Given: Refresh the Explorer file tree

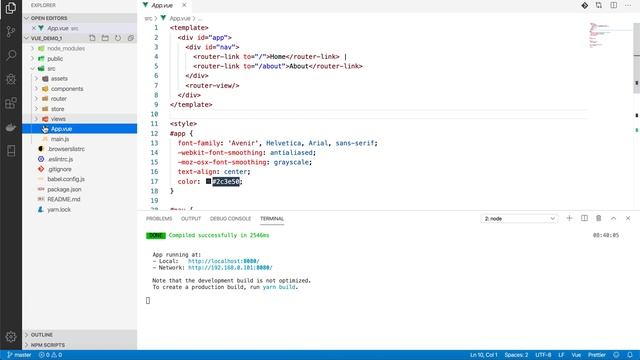Looking at the screenshot, I should coord(118,38).
